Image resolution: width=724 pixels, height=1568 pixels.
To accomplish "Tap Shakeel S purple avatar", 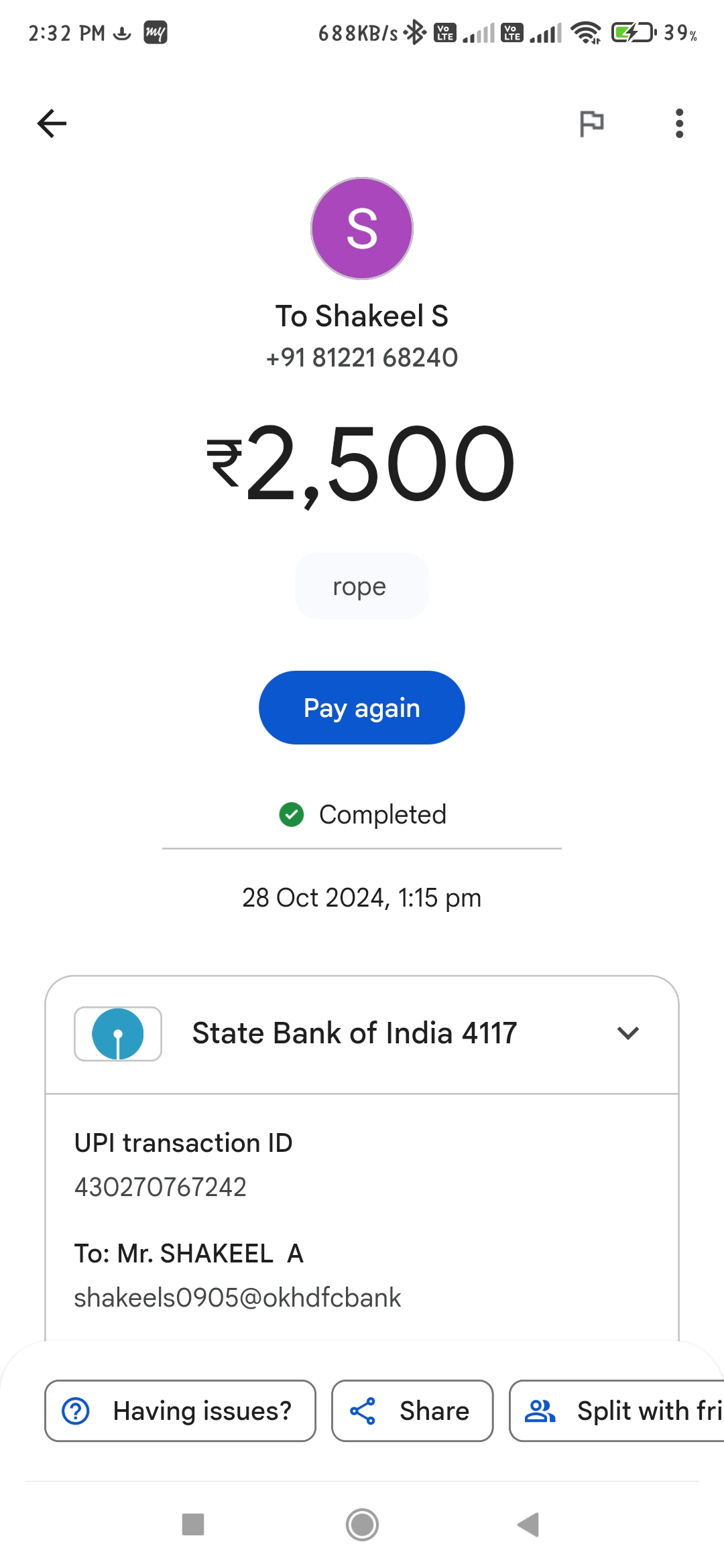I will click(x=362, y=228).
